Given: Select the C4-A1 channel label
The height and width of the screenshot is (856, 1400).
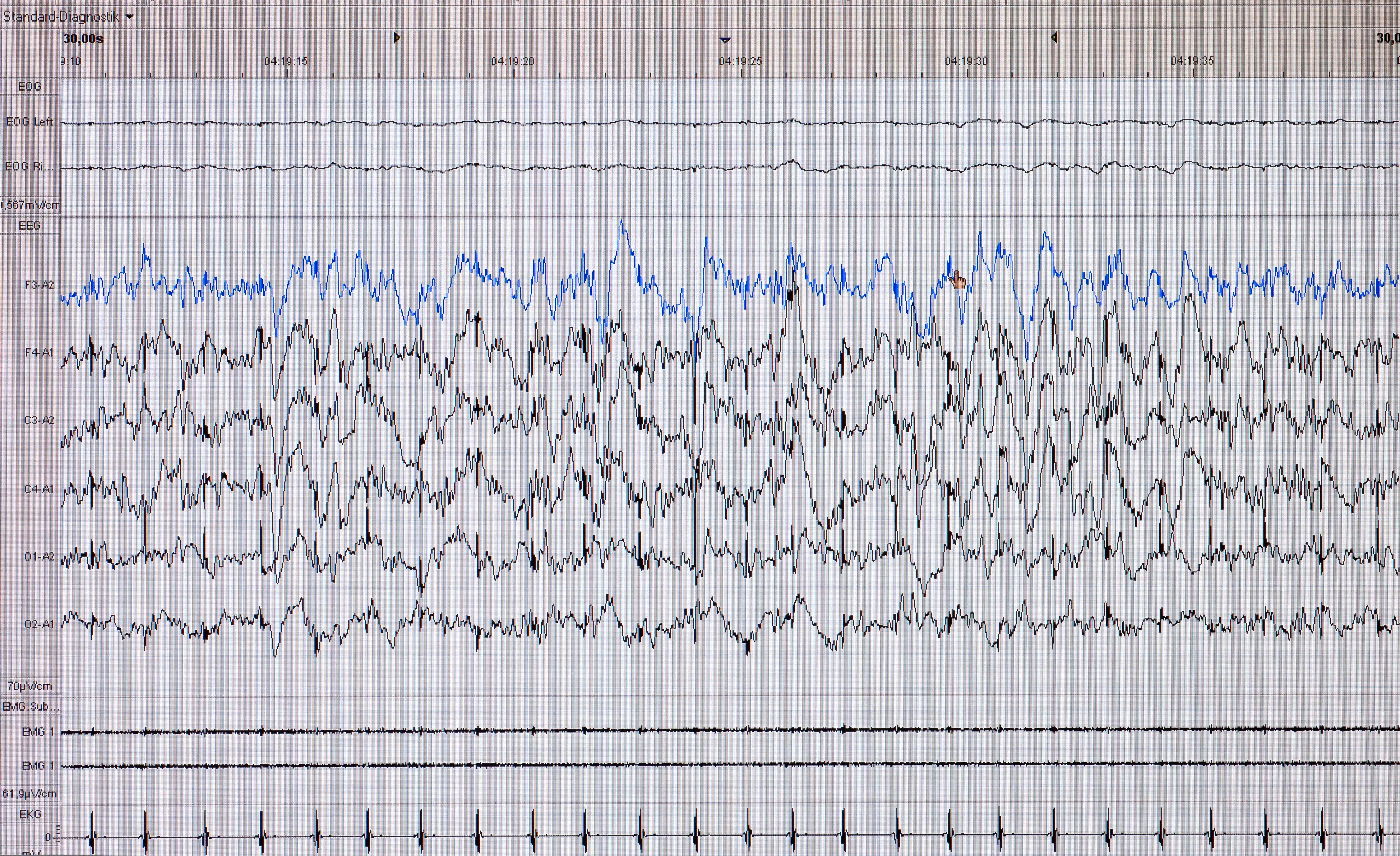Looking at the screenshot, I should (39, 489).
